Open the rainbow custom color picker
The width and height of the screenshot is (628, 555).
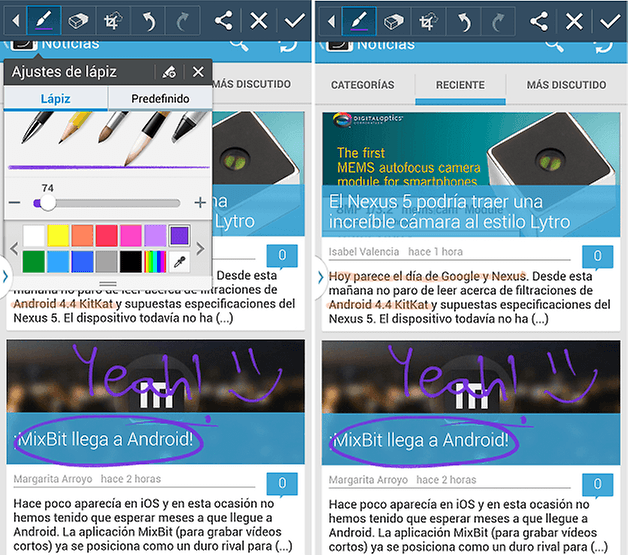[155, 262]
